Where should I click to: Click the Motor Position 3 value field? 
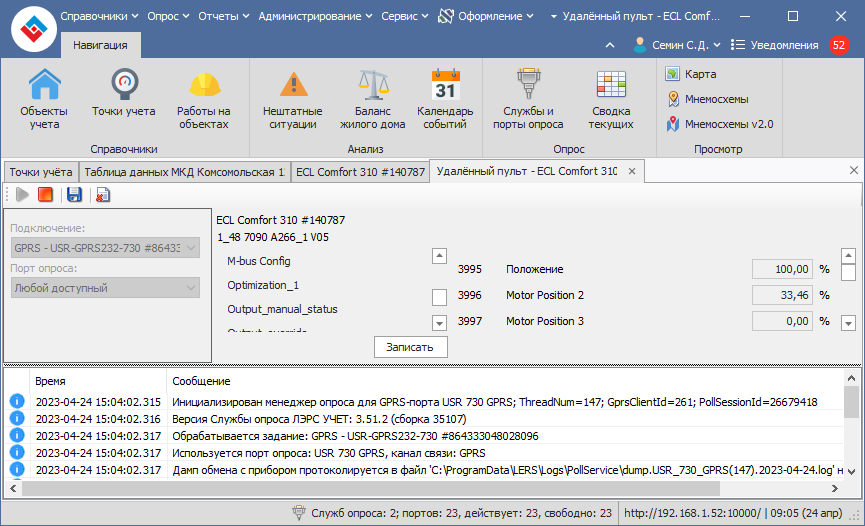(782, 321)
